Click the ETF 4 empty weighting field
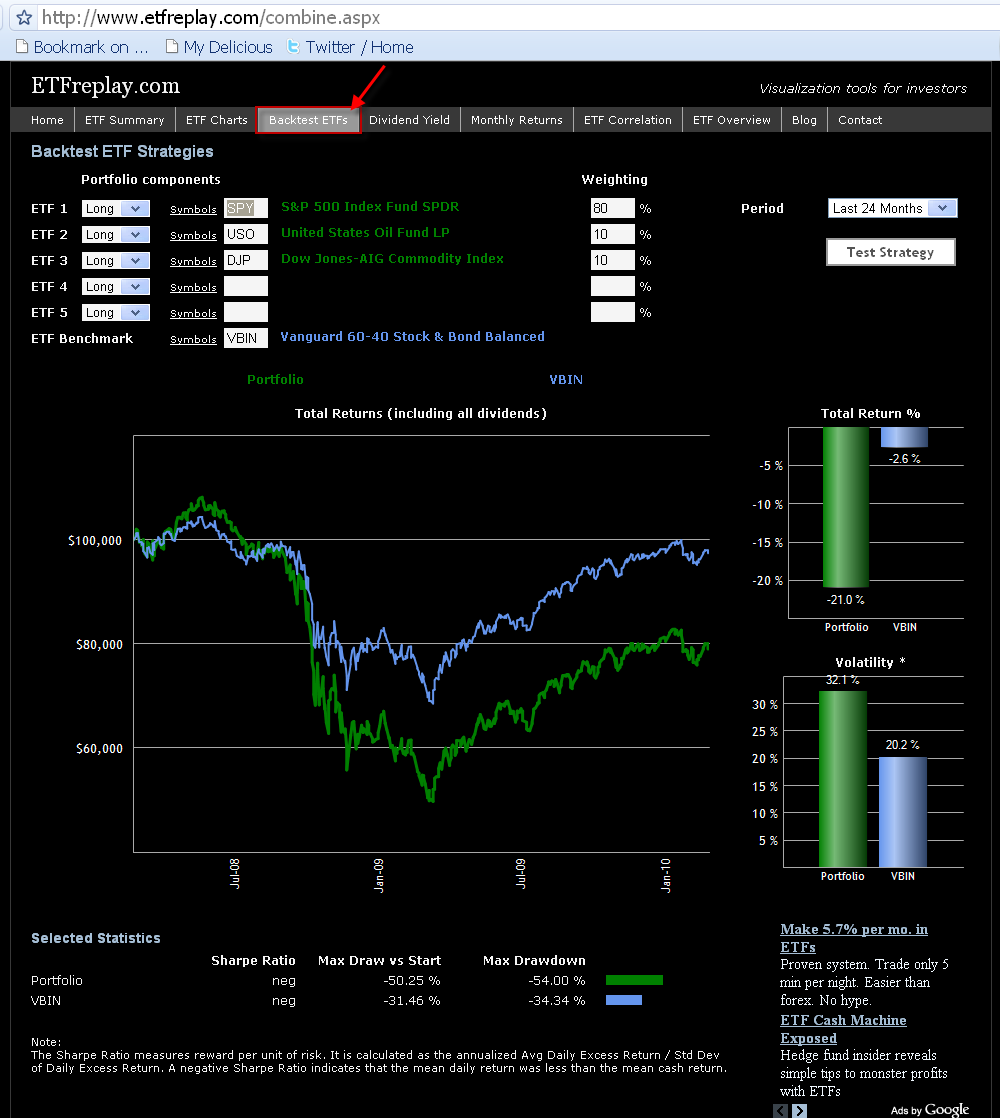Image resolution: width=1000 pixels, height=1118 pixels. (612, 286)
